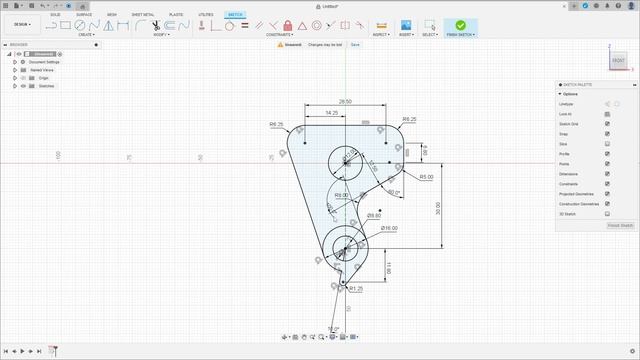Click the Measure inspect icon

pyautogui.click(x=381, y=26)
